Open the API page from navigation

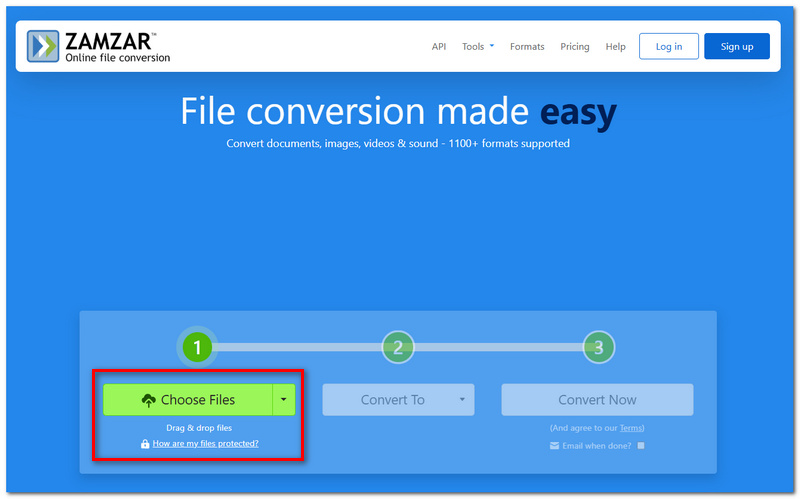click(x=439, y=46)
